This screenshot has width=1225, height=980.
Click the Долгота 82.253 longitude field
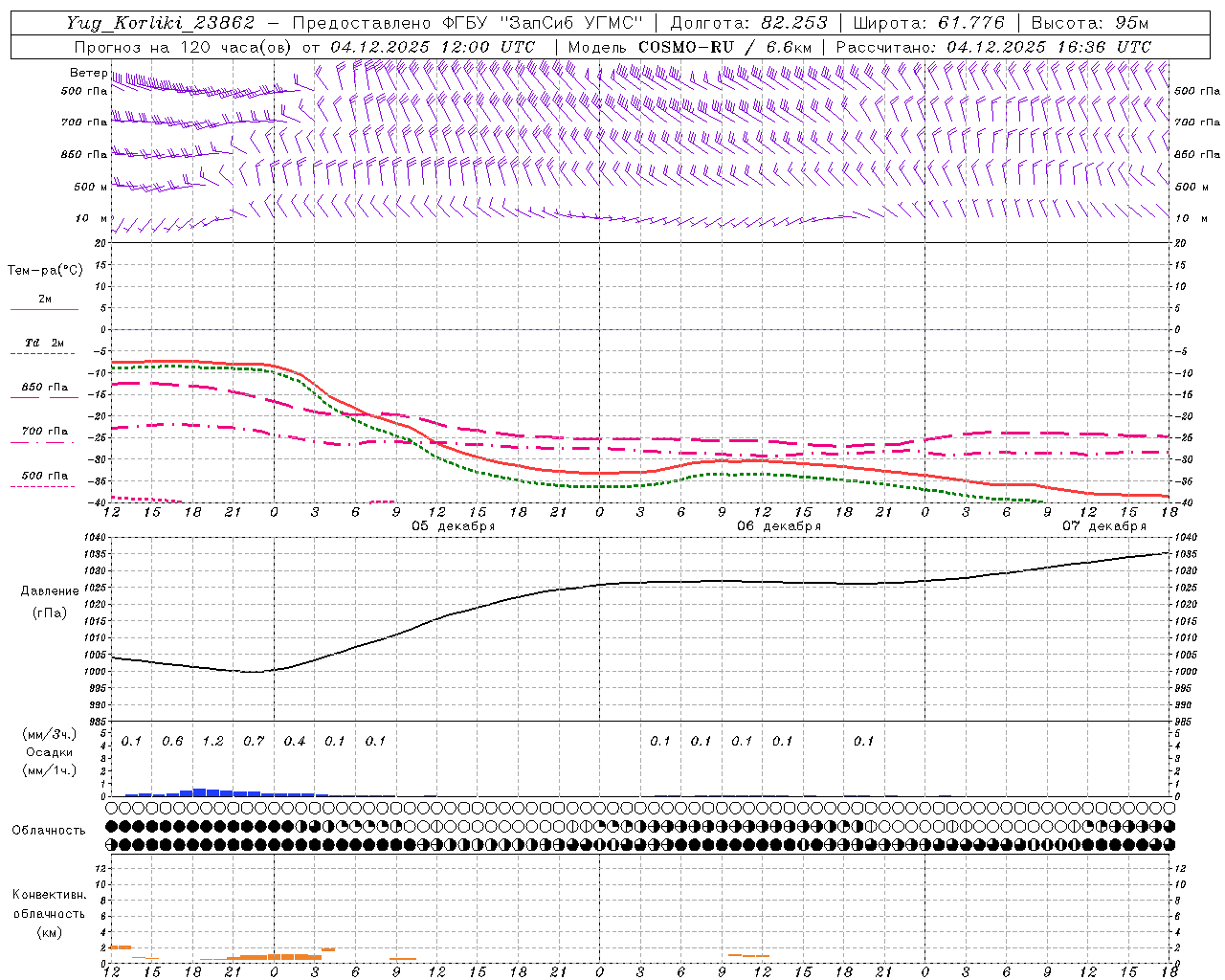pos(748,23)
